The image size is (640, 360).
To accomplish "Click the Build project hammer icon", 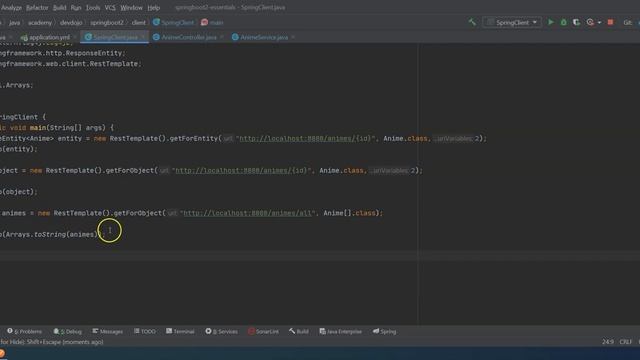I will pyautogui.click(x=472, y=22).
